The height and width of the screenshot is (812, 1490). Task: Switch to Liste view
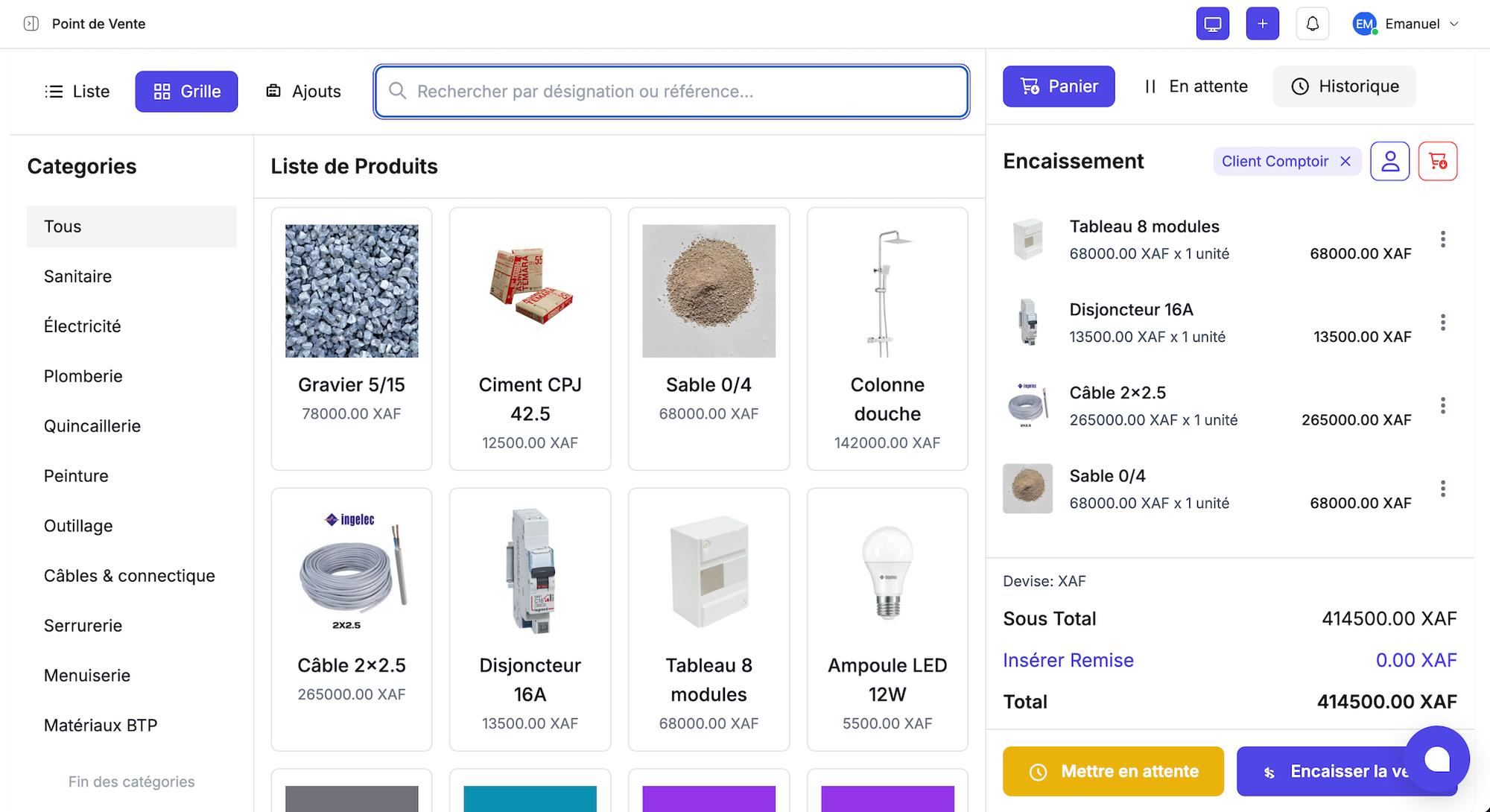77,92
